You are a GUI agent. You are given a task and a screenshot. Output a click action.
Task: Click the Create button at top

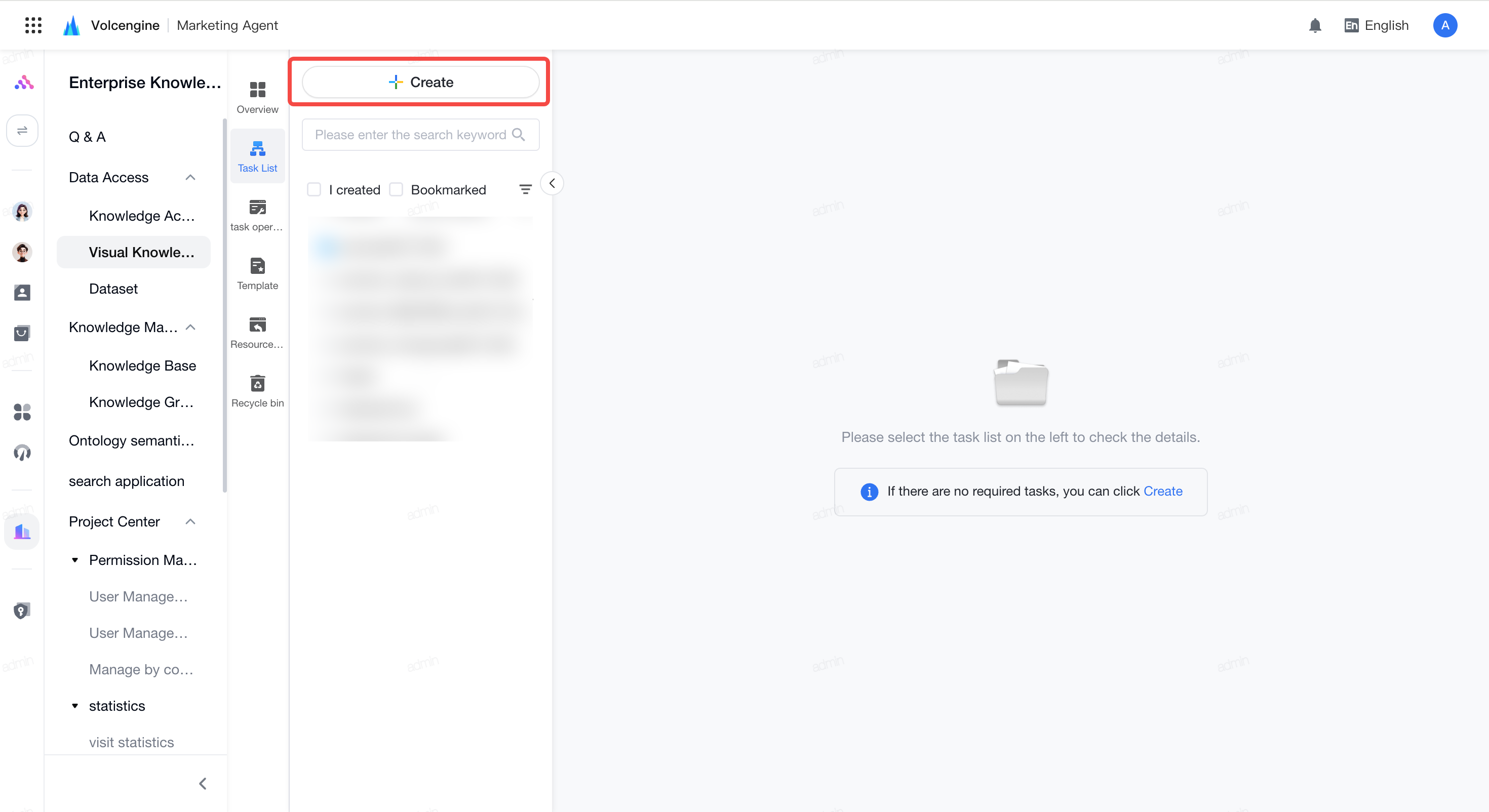(421, 82)
